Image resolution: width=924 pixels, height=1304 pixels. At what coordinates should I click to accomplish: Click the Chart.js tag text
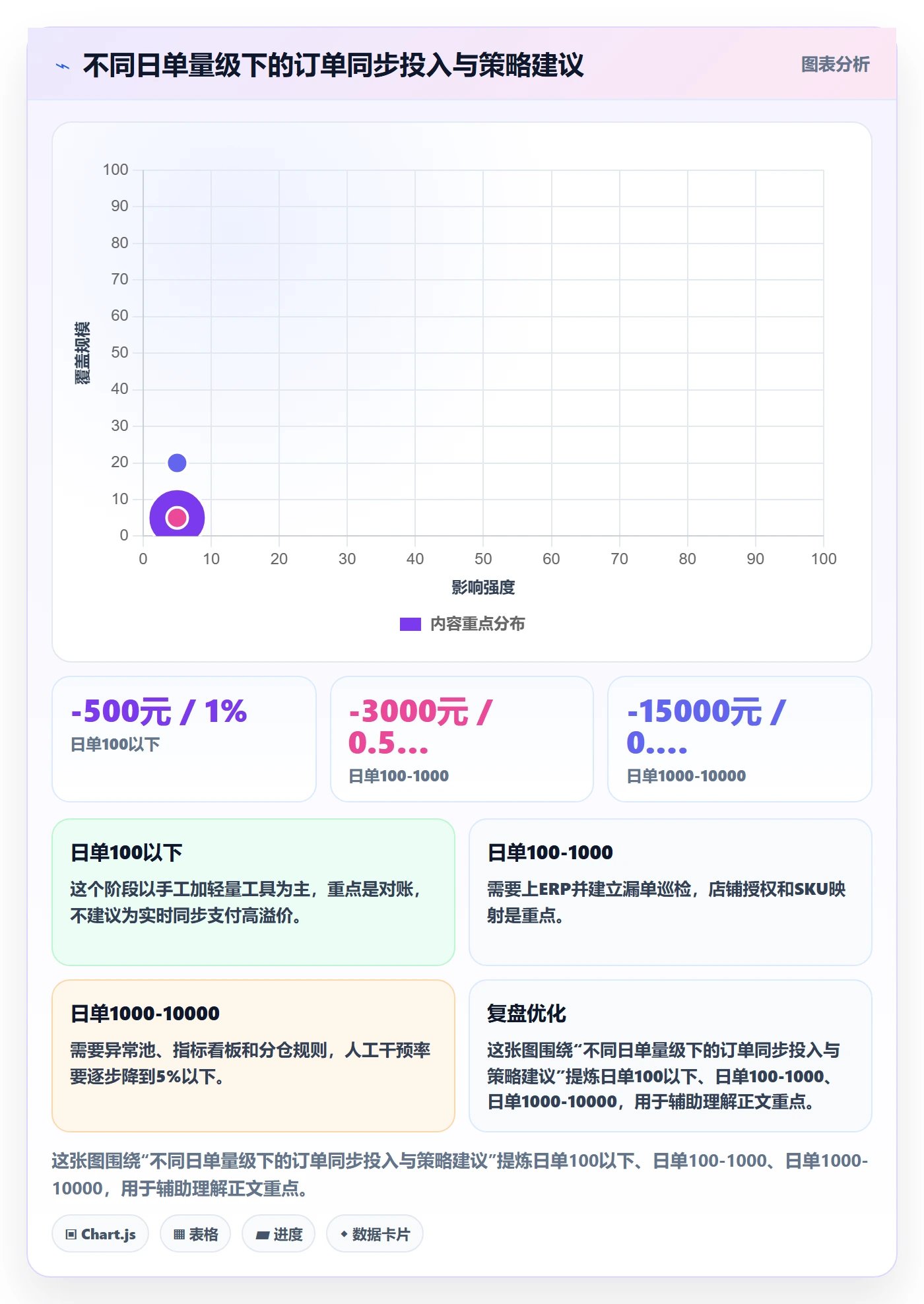click(108, 1234)
